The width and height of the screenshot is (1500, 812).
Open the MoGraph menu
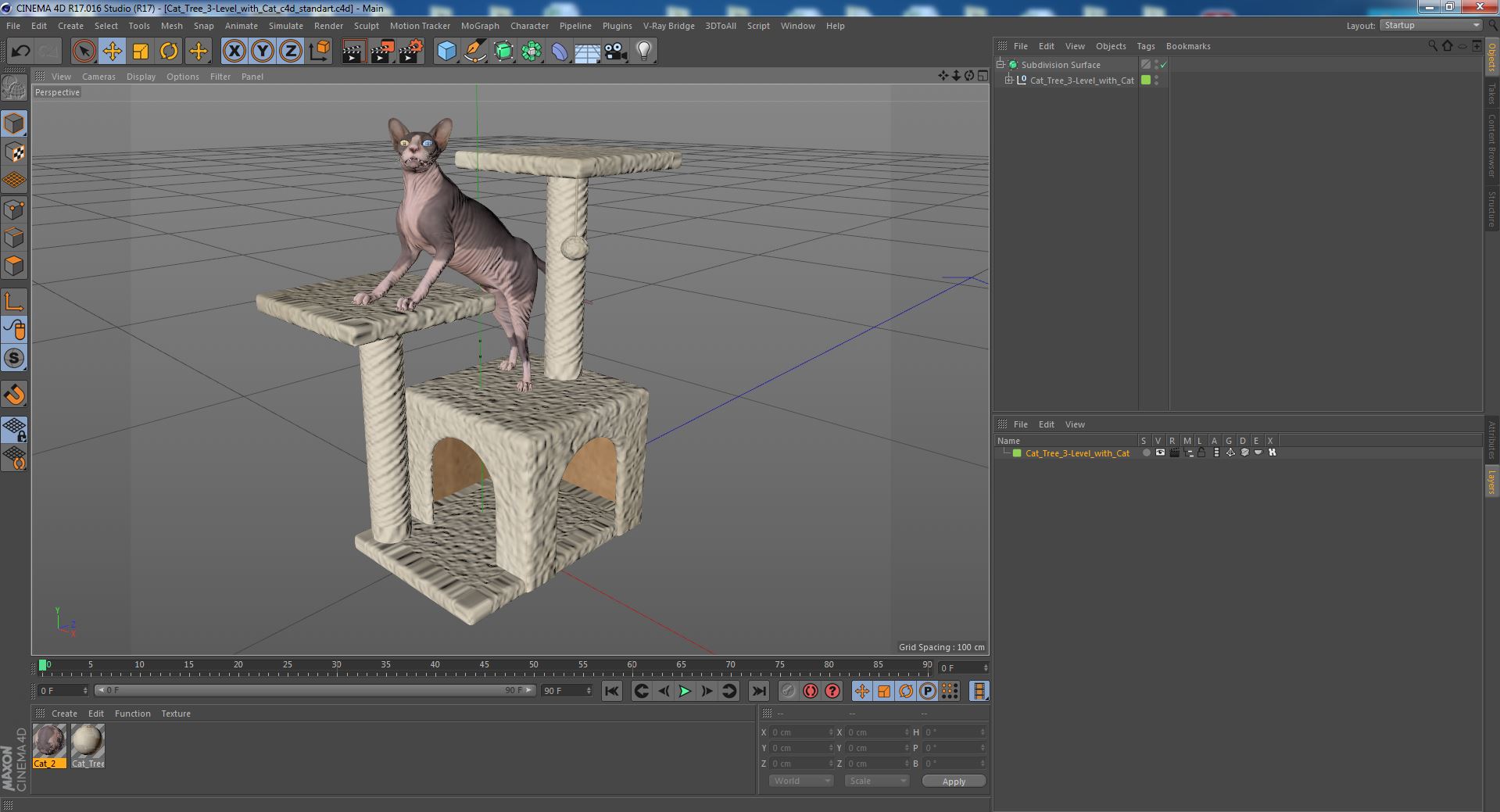[480, 26]
